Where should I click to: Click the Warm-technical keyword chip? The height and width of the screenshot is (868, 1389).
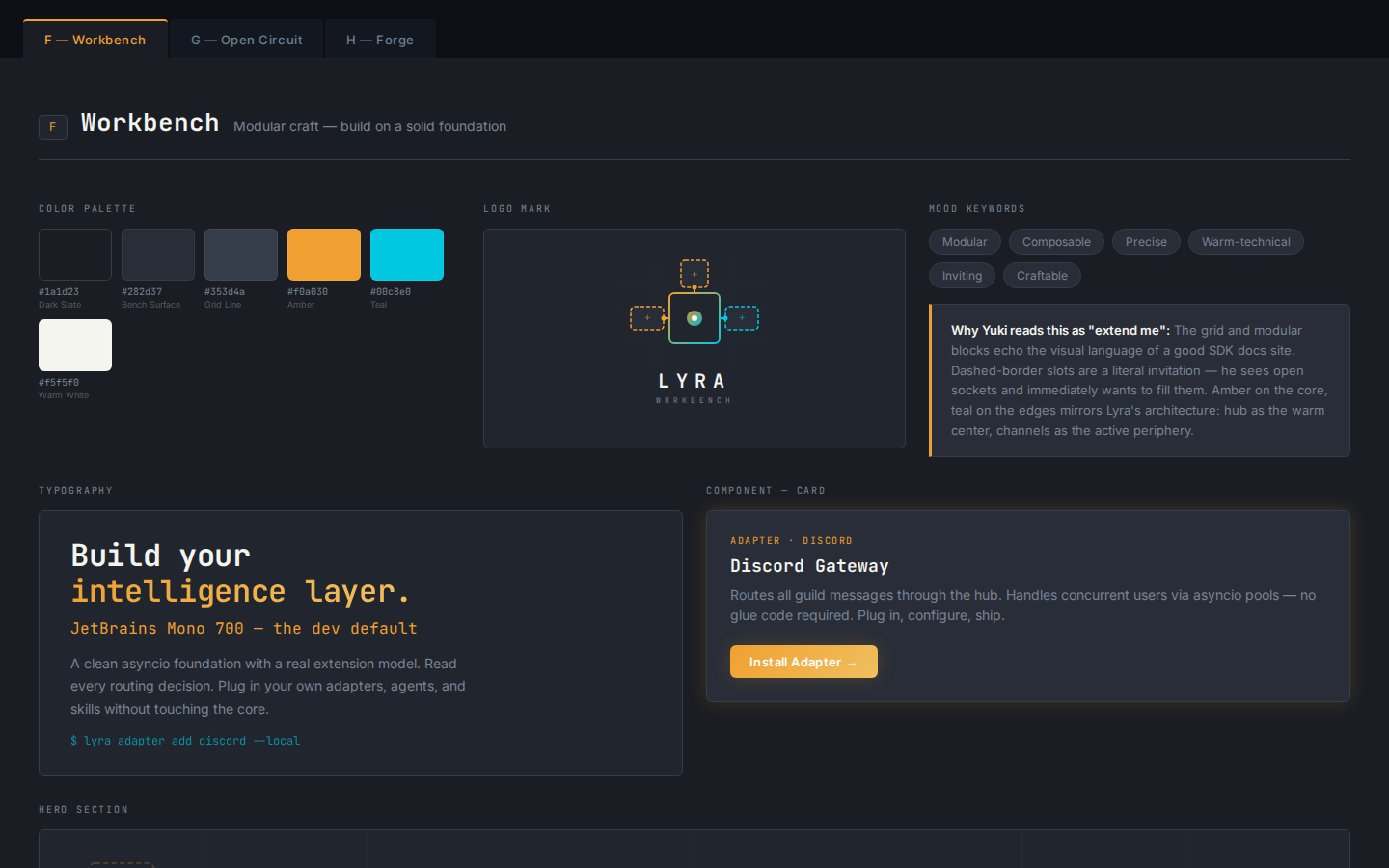click(x=1245, y=242)
